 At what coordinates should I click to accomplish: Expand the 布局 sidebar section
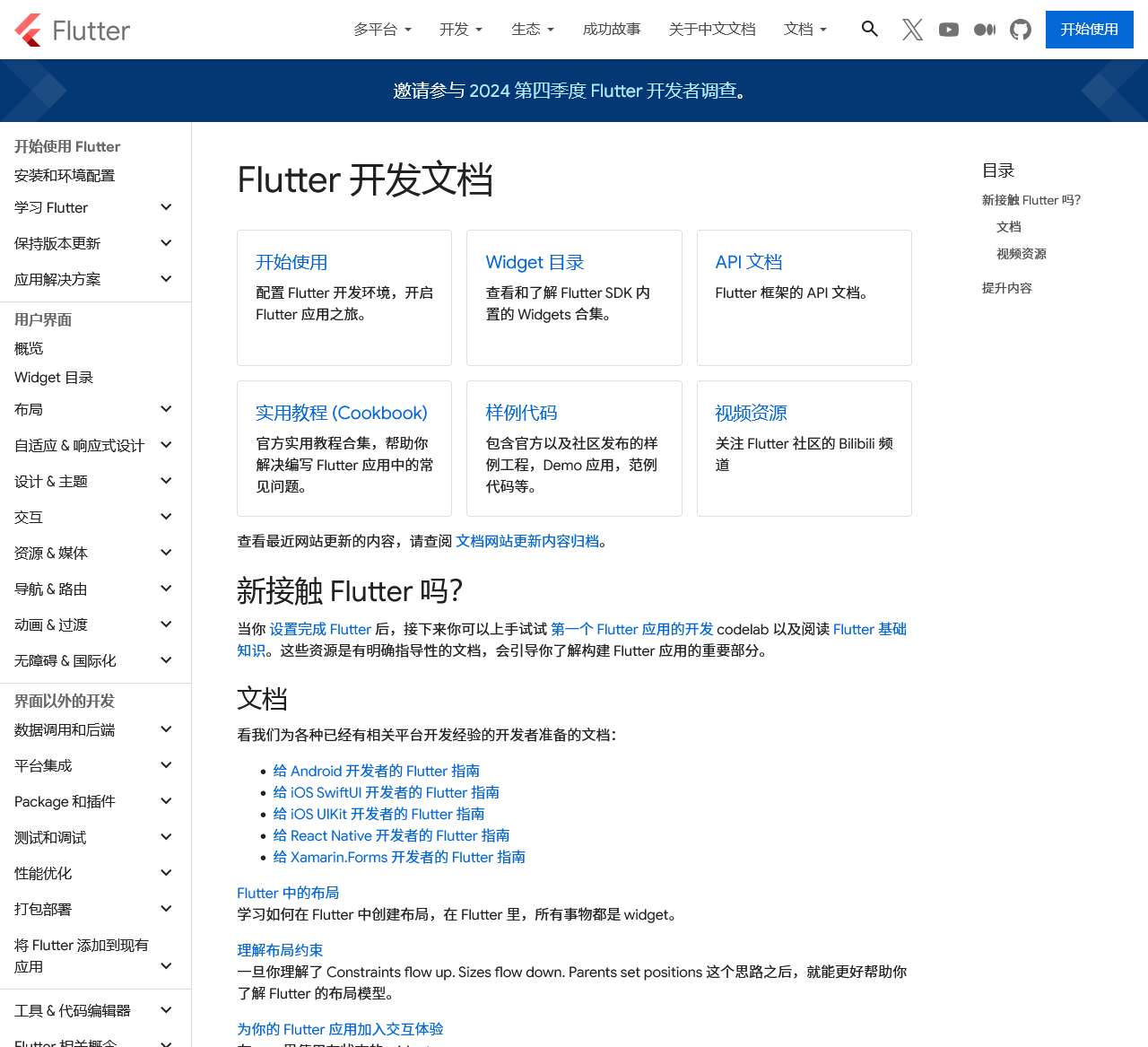click(94, 409)
